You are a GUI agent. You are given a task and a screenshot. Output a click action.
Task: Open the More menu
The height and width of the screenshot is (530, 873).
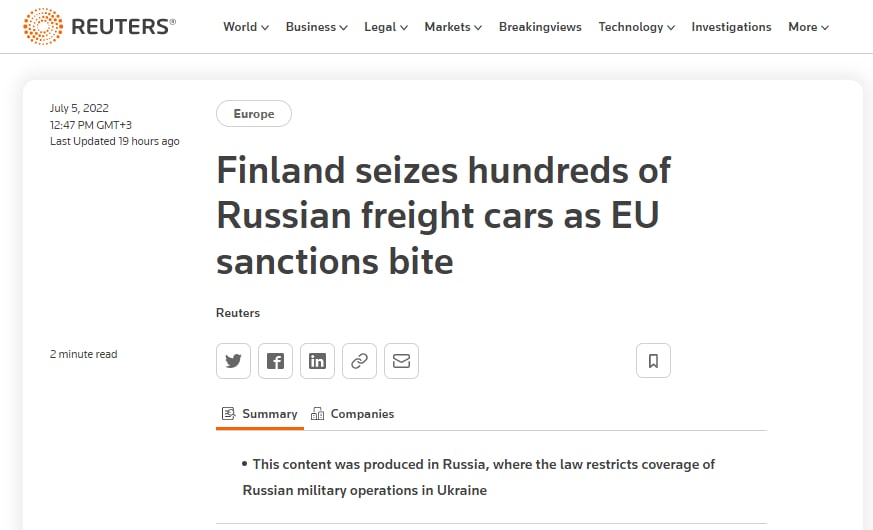tap(808, 27)
